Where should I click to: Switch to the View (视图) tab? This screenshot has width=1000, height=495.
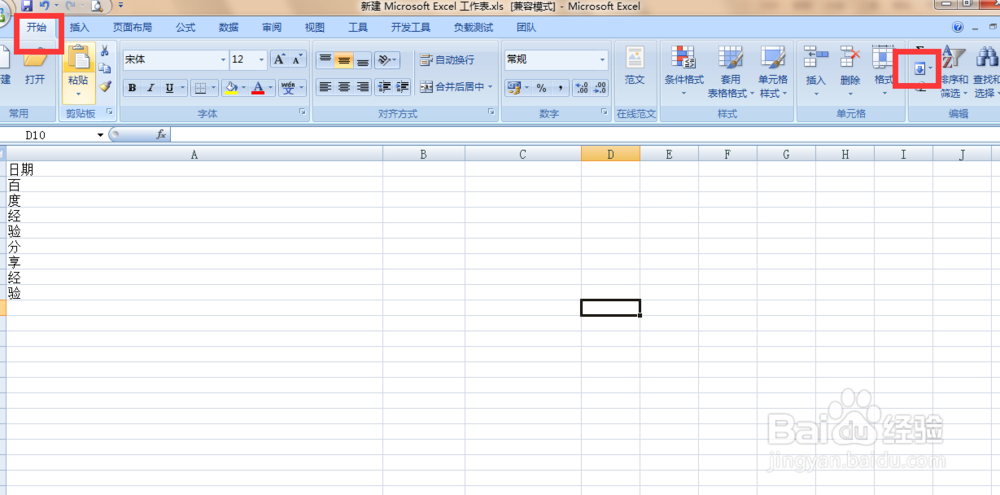click(314, 27)
